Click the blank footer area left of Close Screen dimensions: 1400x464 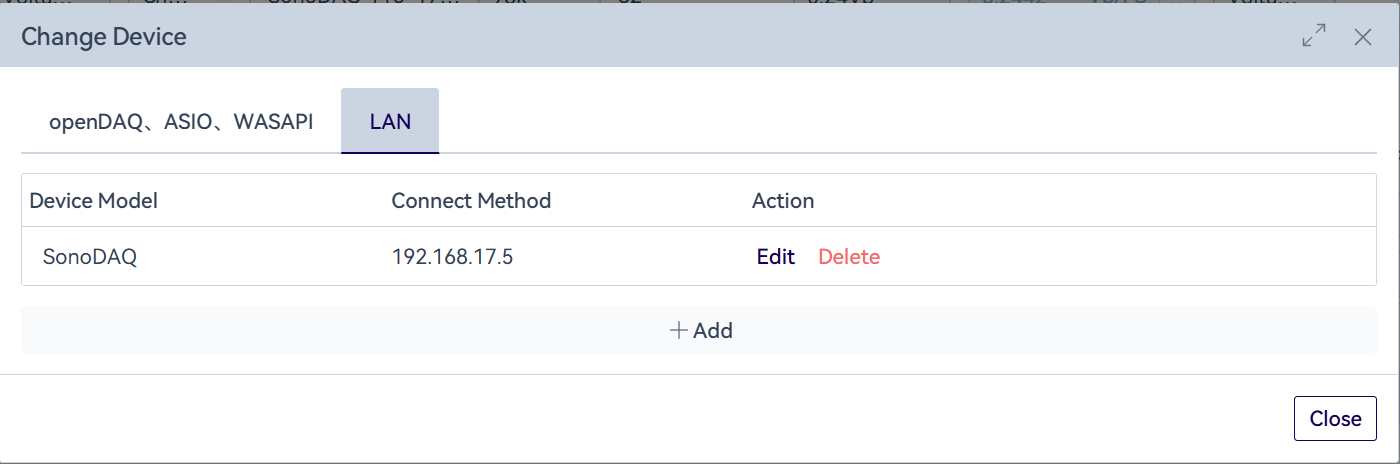(700, 418)
